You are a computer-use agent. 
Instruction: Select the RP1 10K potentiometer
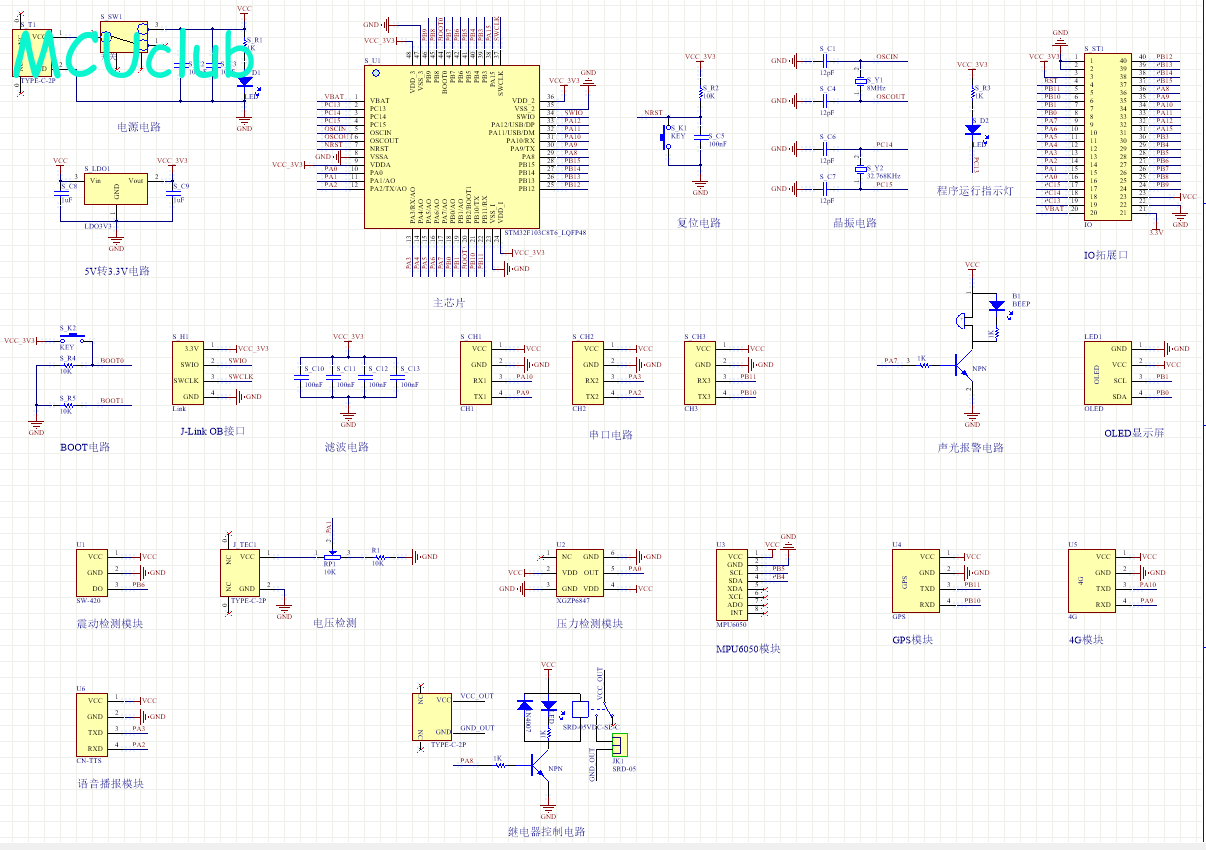(x=330, y=557)
